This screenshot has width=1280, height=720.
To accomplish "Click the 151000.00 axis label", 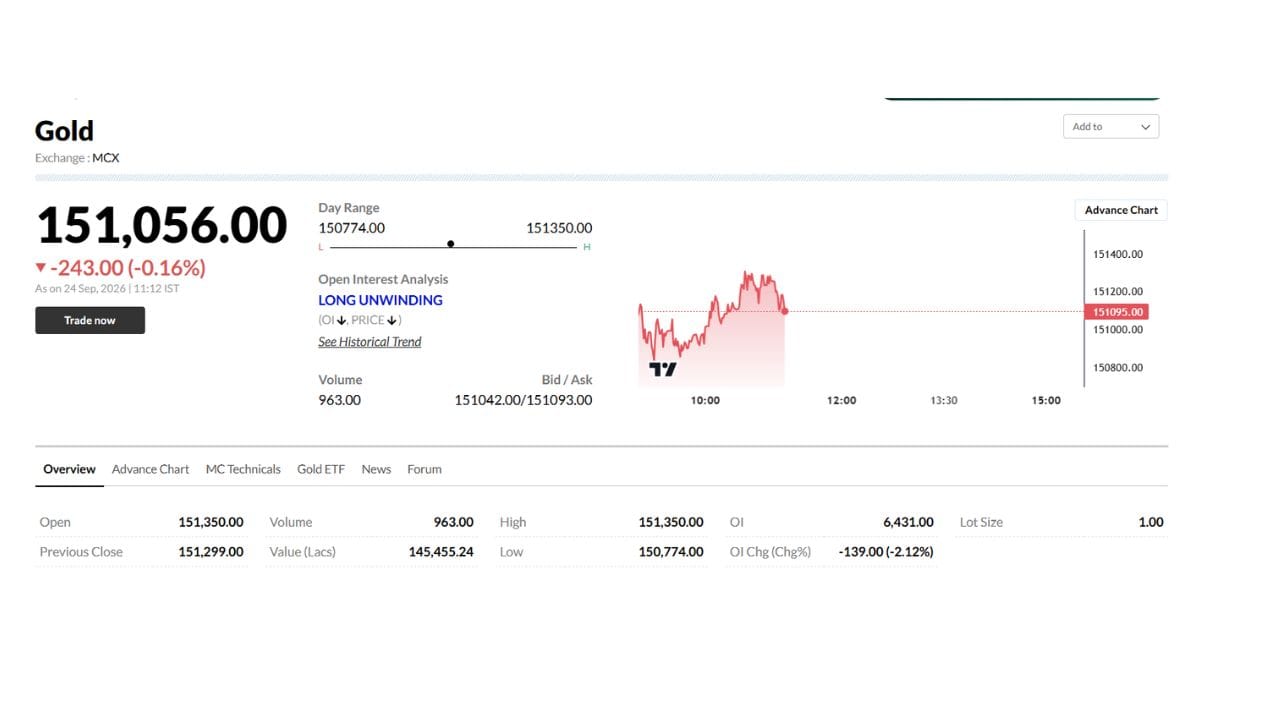I will [x=1118, y=330].
